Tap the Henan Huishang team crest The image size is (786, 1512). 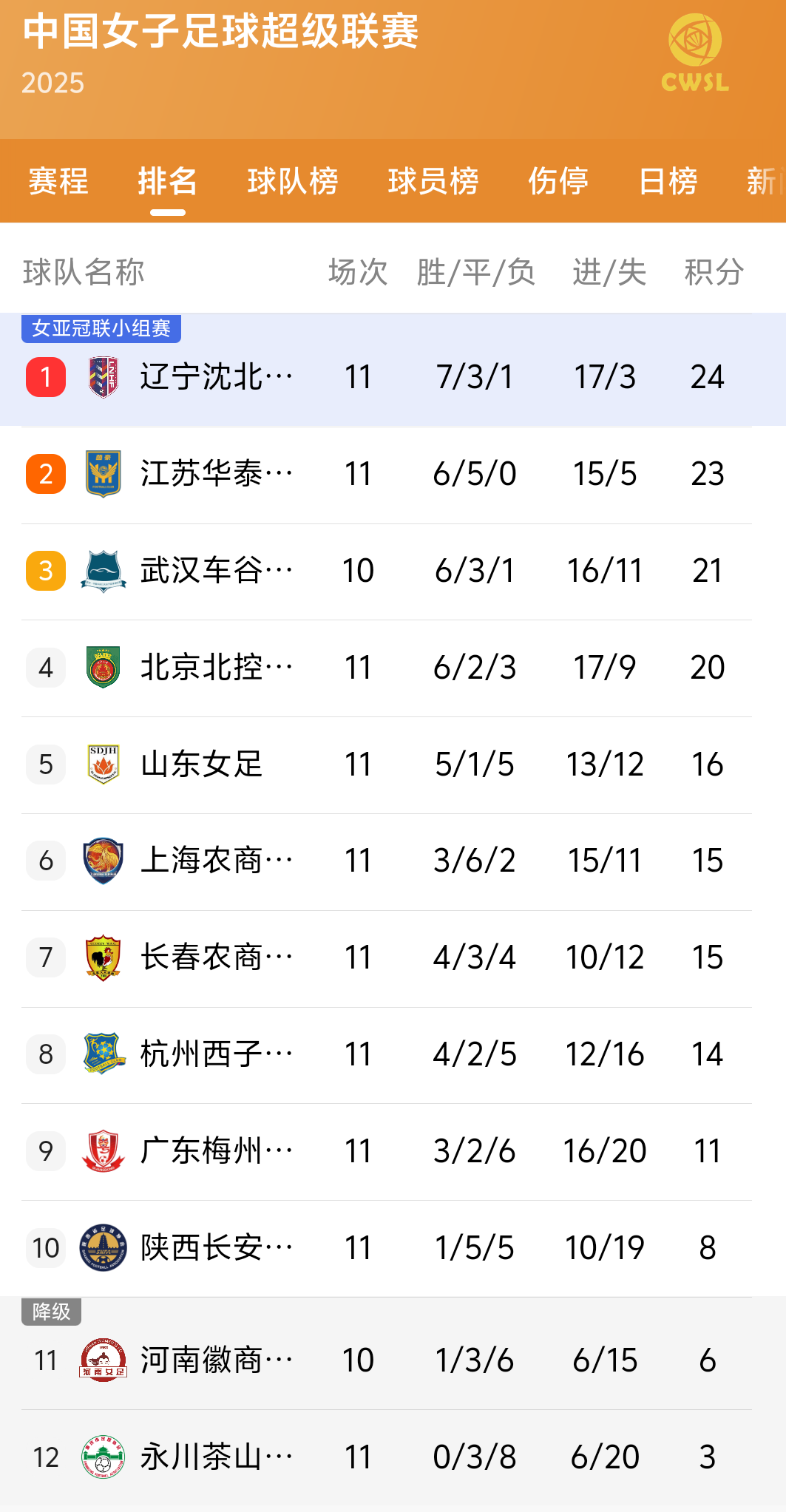tap(104, 1360)
